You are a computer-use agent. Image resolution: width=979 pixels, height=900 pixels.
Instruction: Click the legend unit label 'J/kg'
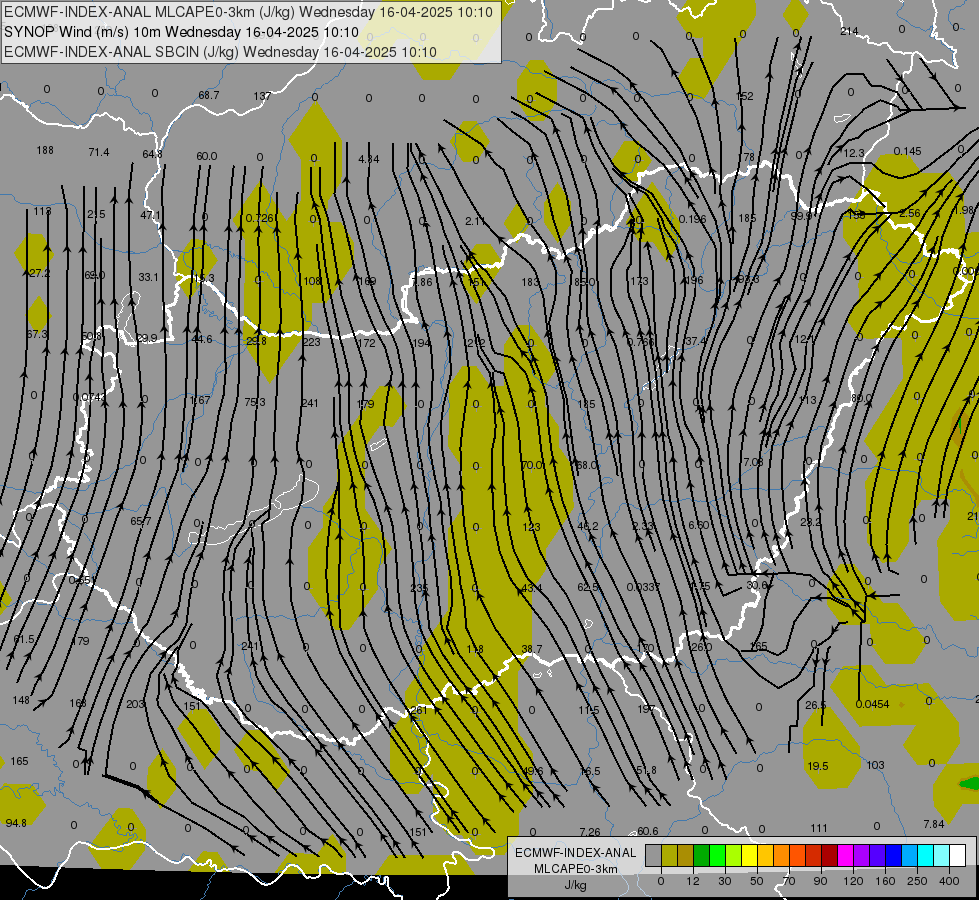tap(576, 885)
